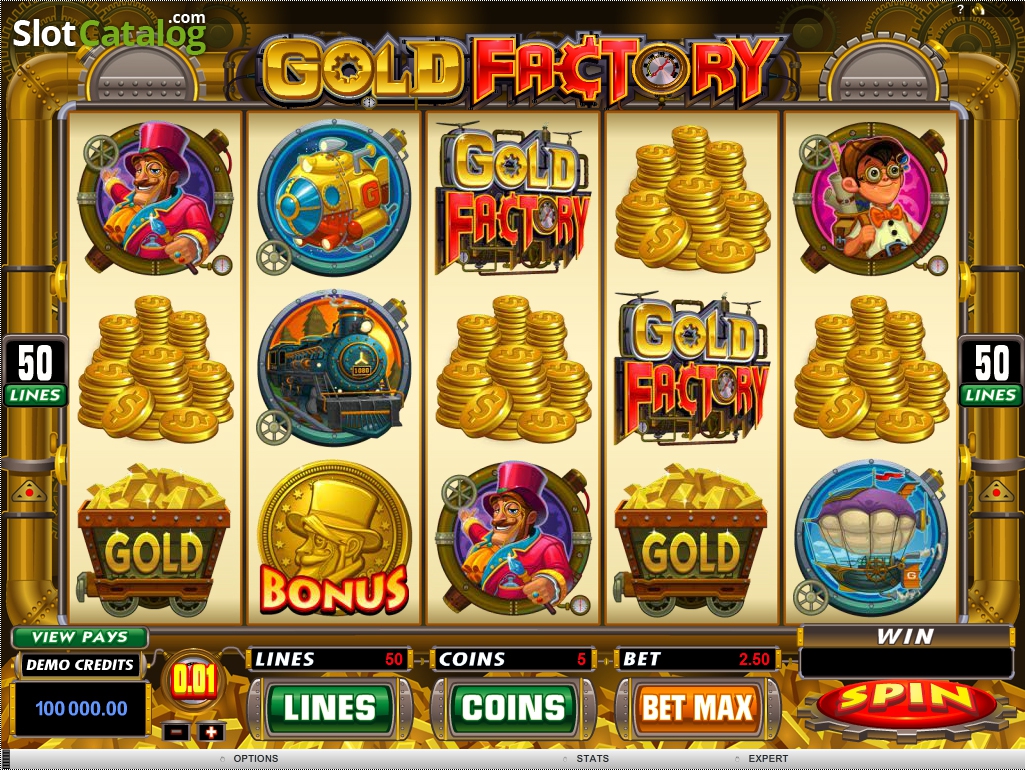Viewport: 1025px width, 770px height.
Task: Click the top-left top hat gentleman symbol
Action: [x=155, y=197]
